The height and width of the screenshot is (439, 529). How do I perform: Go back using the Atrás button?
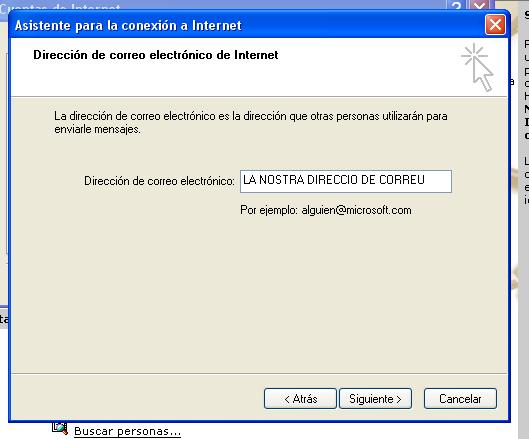300,399
